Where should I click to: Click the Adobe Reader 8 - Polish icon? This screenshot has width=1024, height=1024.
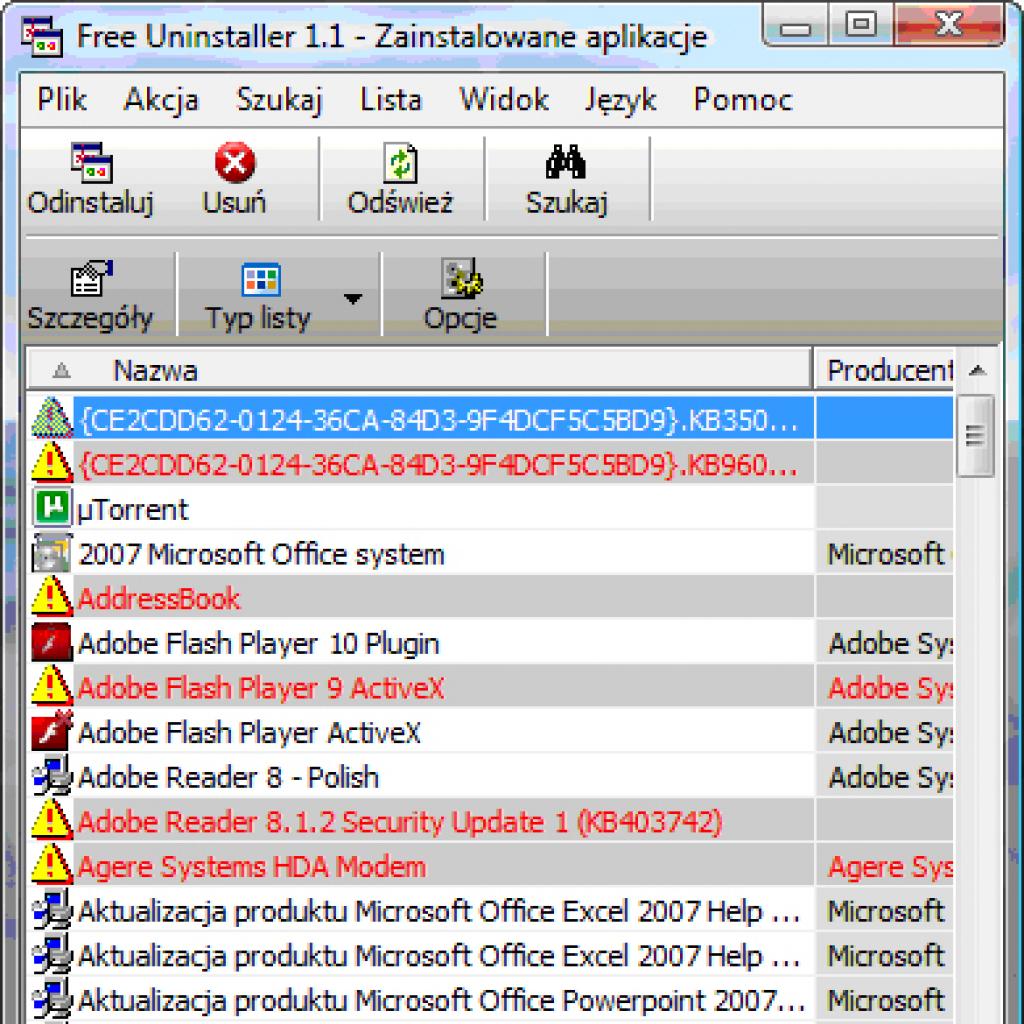click(x=52, y=775)
